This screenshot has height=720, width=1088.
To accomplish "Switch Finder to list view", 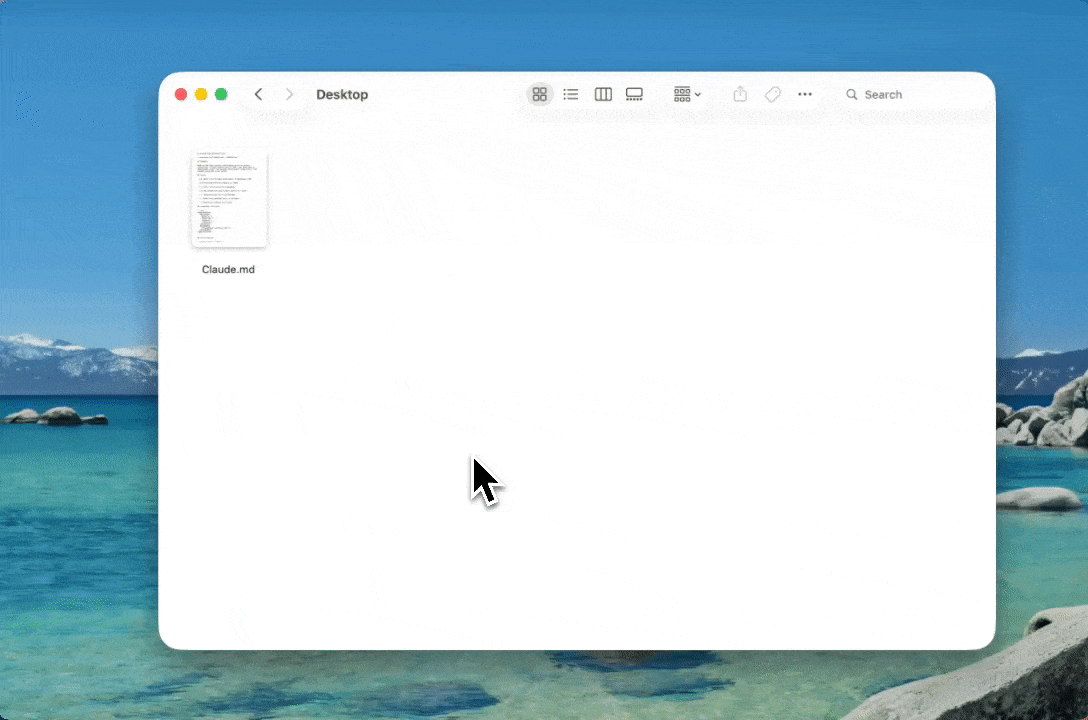I will point(571,94).
